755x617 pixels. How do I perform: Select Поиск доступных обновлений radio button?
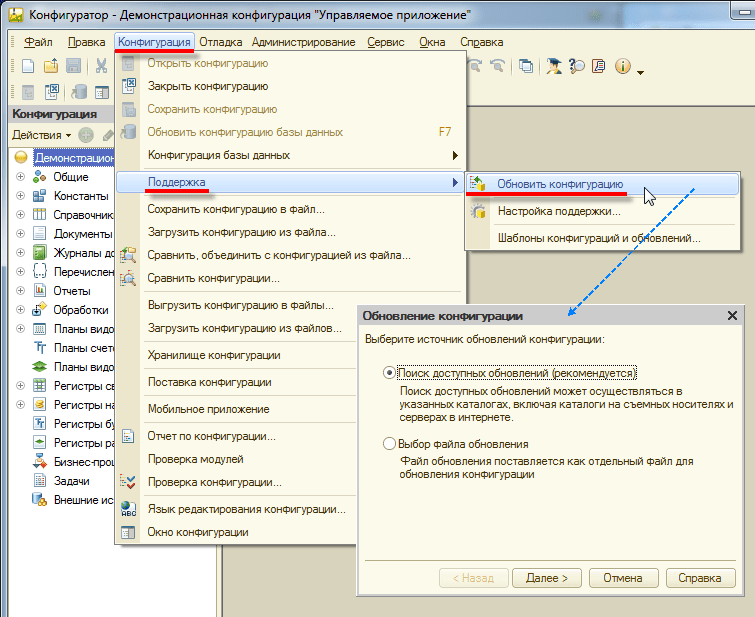pos(389,373)
